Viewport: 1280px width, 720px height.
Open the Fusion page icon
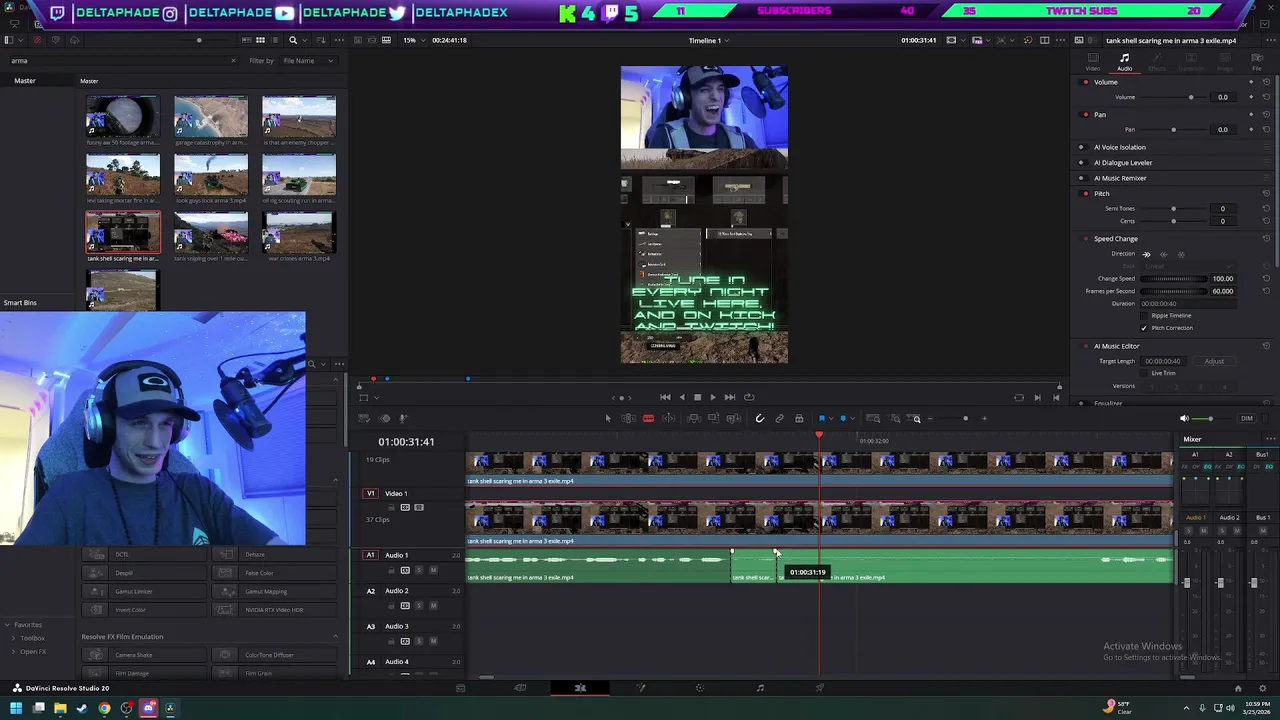[x=641, y=688]
